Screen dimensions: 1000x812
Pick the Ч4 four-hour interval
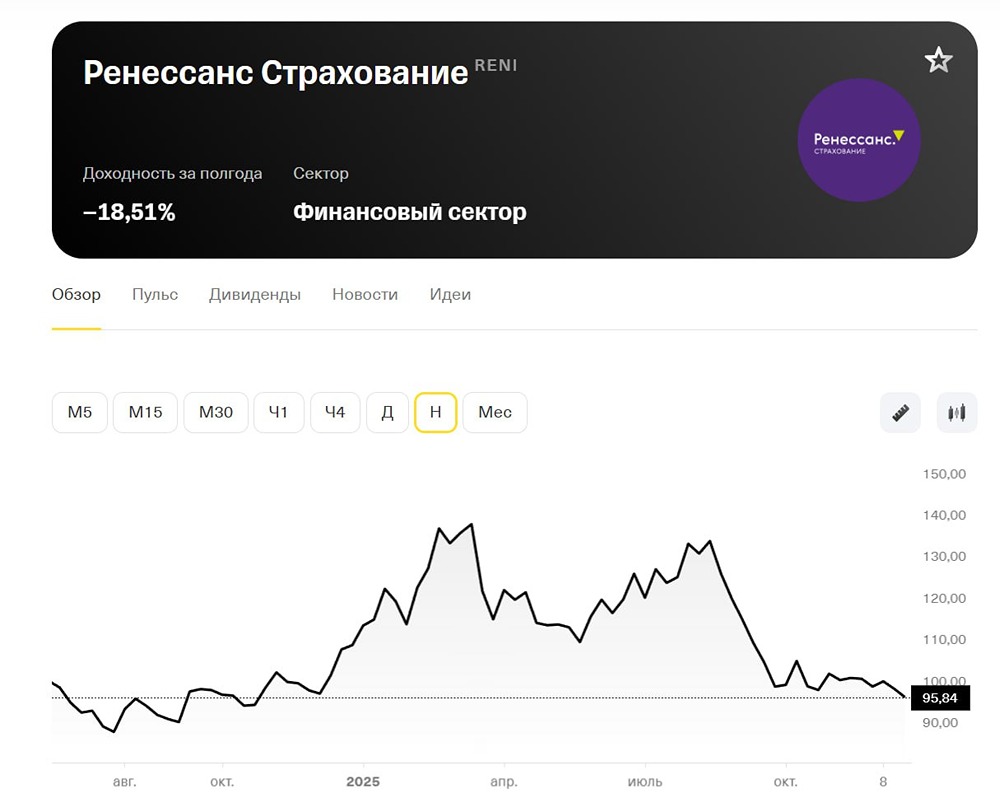pyautogui.click(x=335, y=412)
